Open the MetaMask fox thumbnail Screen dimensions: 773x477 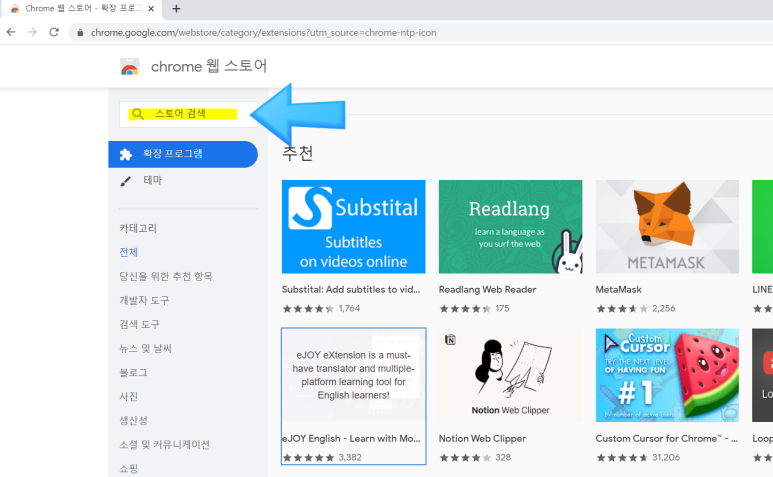click(x=667, y=227)
